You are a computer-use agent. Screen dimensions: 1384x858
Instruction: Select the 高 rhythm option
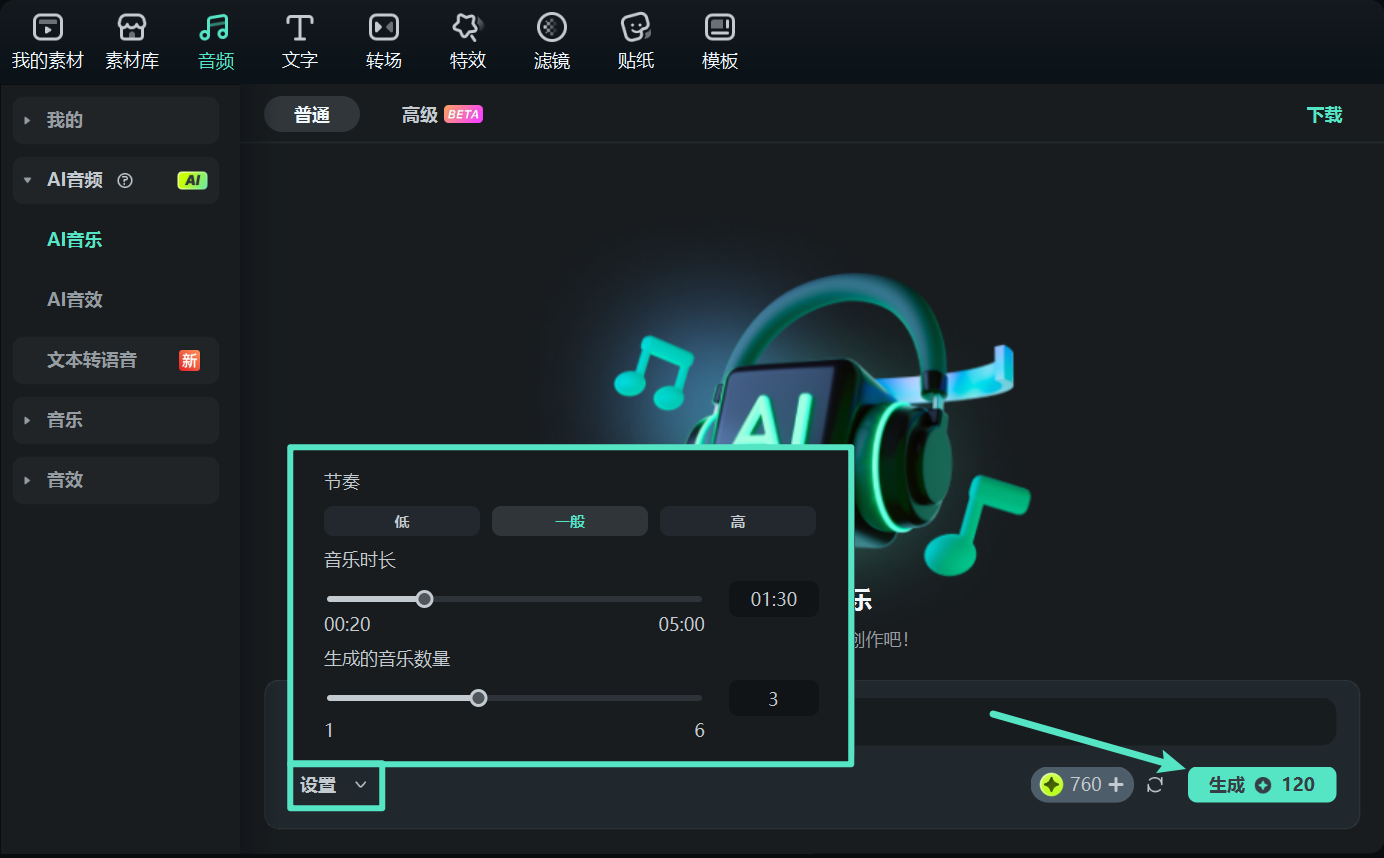tap(737, 521)
